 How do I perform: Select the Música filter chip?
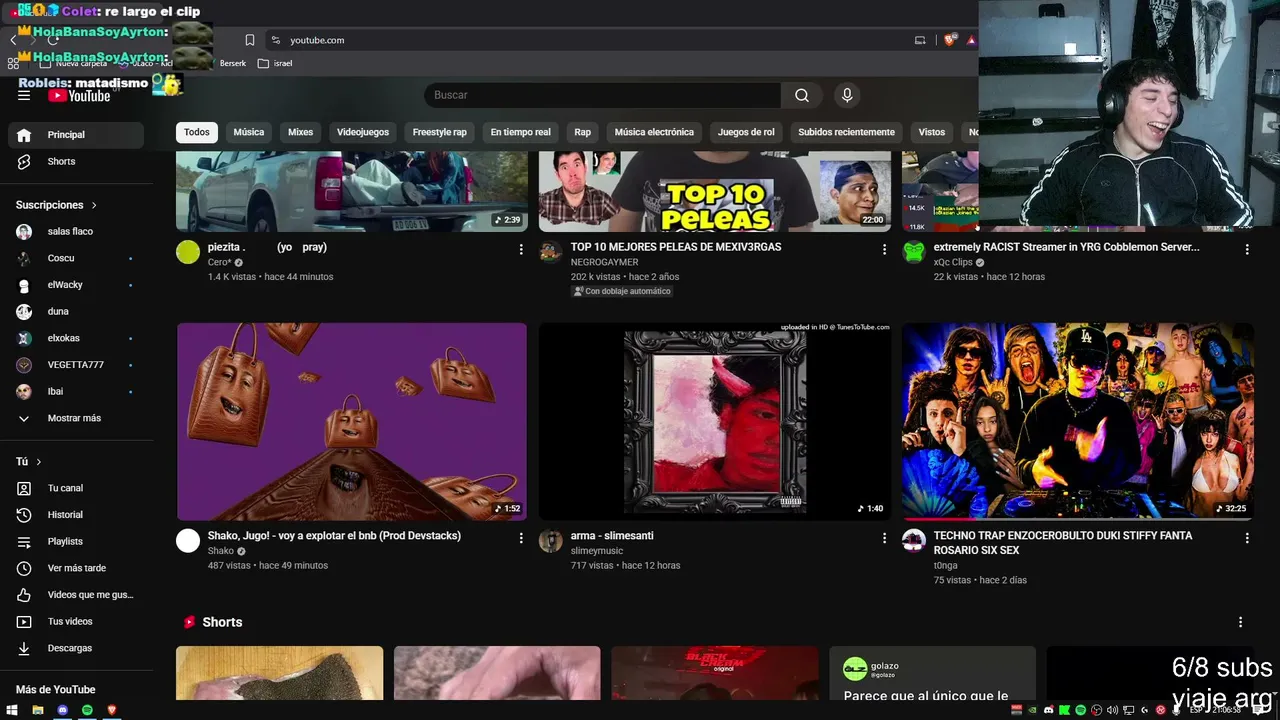tap(249, 132)
